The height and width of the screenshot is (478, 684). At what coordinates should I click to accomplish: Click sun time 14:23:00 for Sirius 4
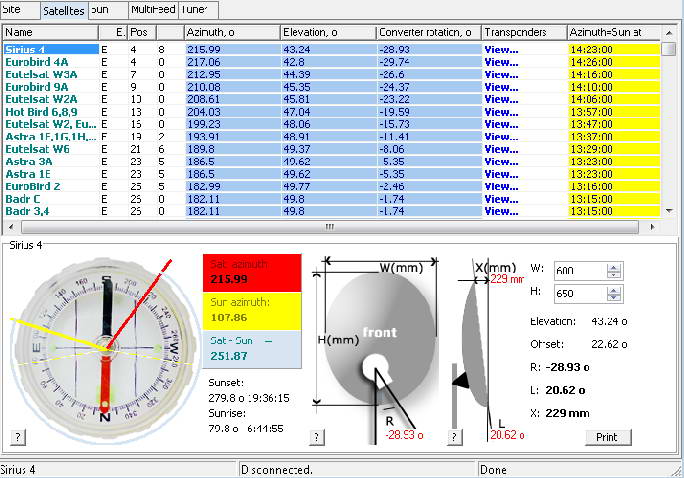(x=592, y=50)
